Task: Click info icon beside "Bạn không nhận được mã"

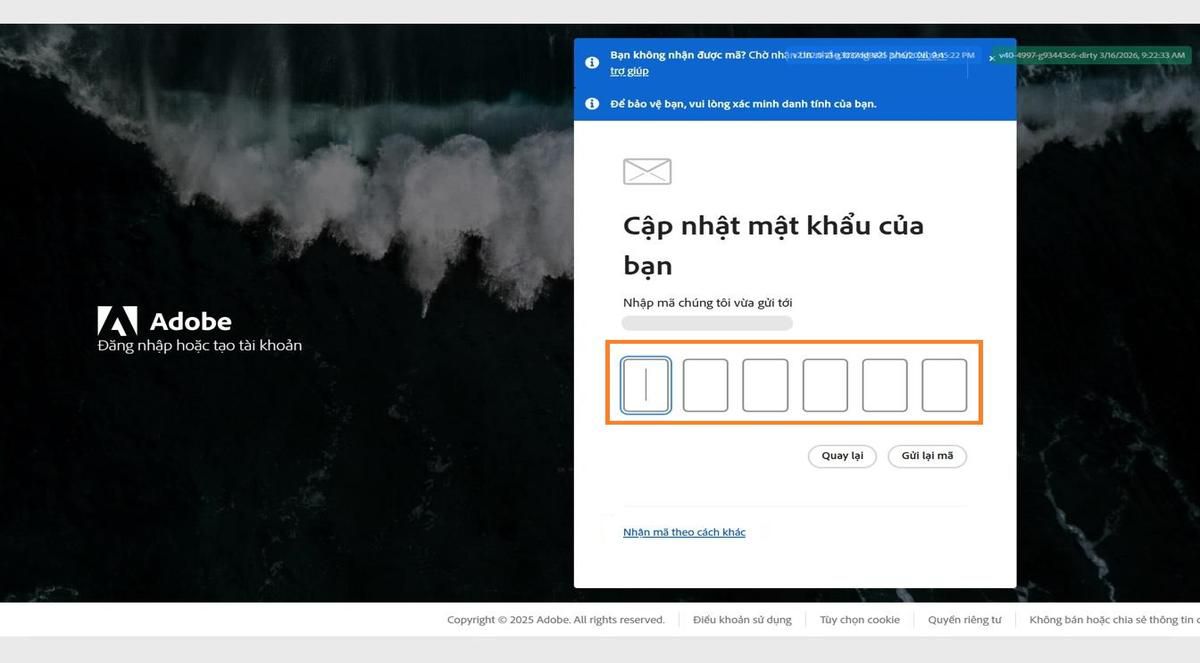Action: point(592,62)
